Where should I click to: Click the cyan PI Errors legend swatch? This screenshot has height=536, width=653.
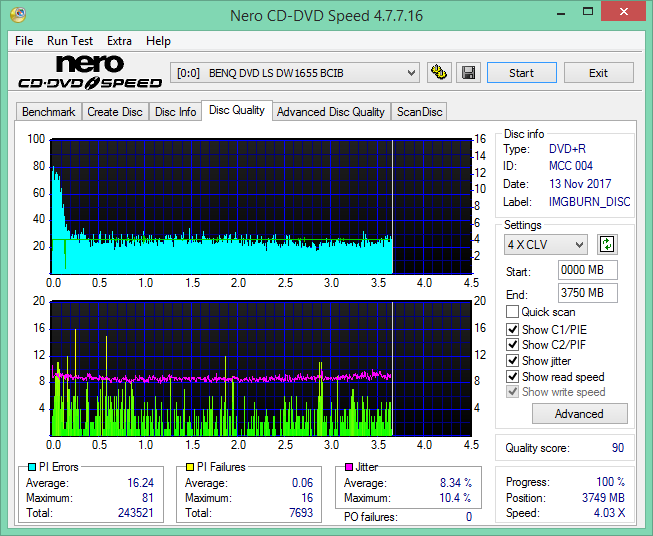[32, 467]
